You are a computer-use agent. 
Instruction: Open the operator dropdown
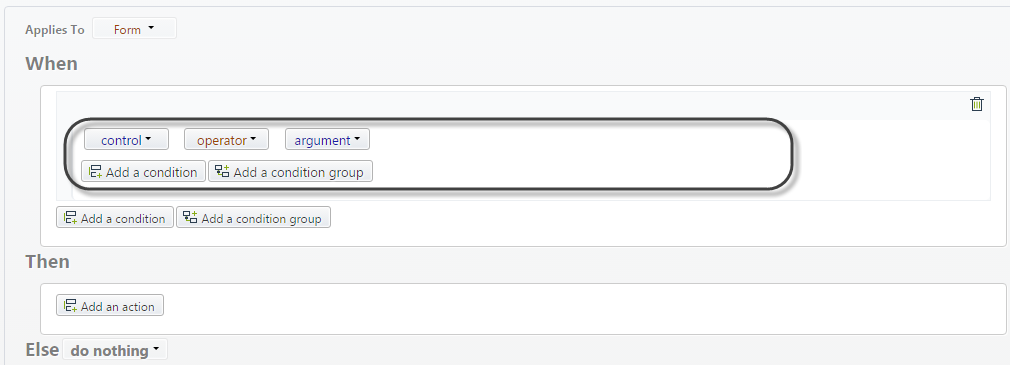226,139
